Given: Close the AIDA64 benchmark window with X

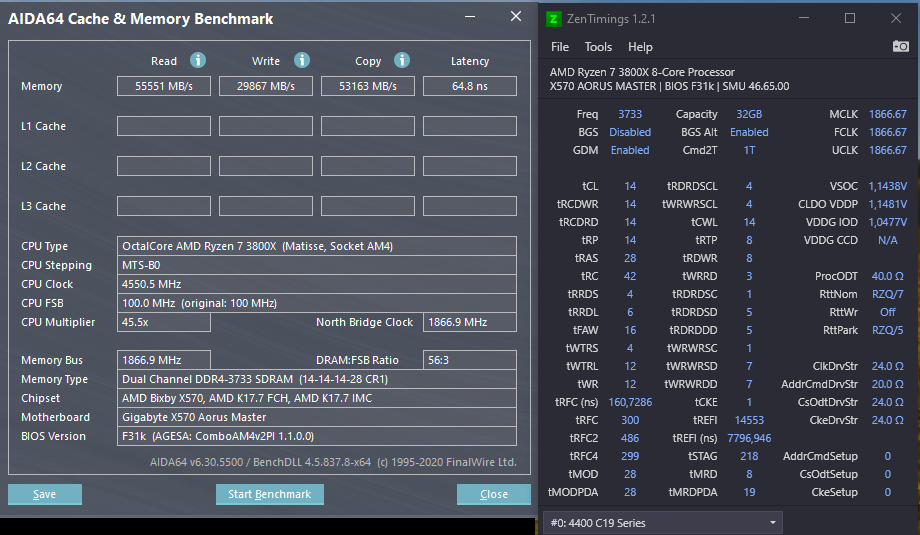Looking at the screenshot, I should 516,16.
